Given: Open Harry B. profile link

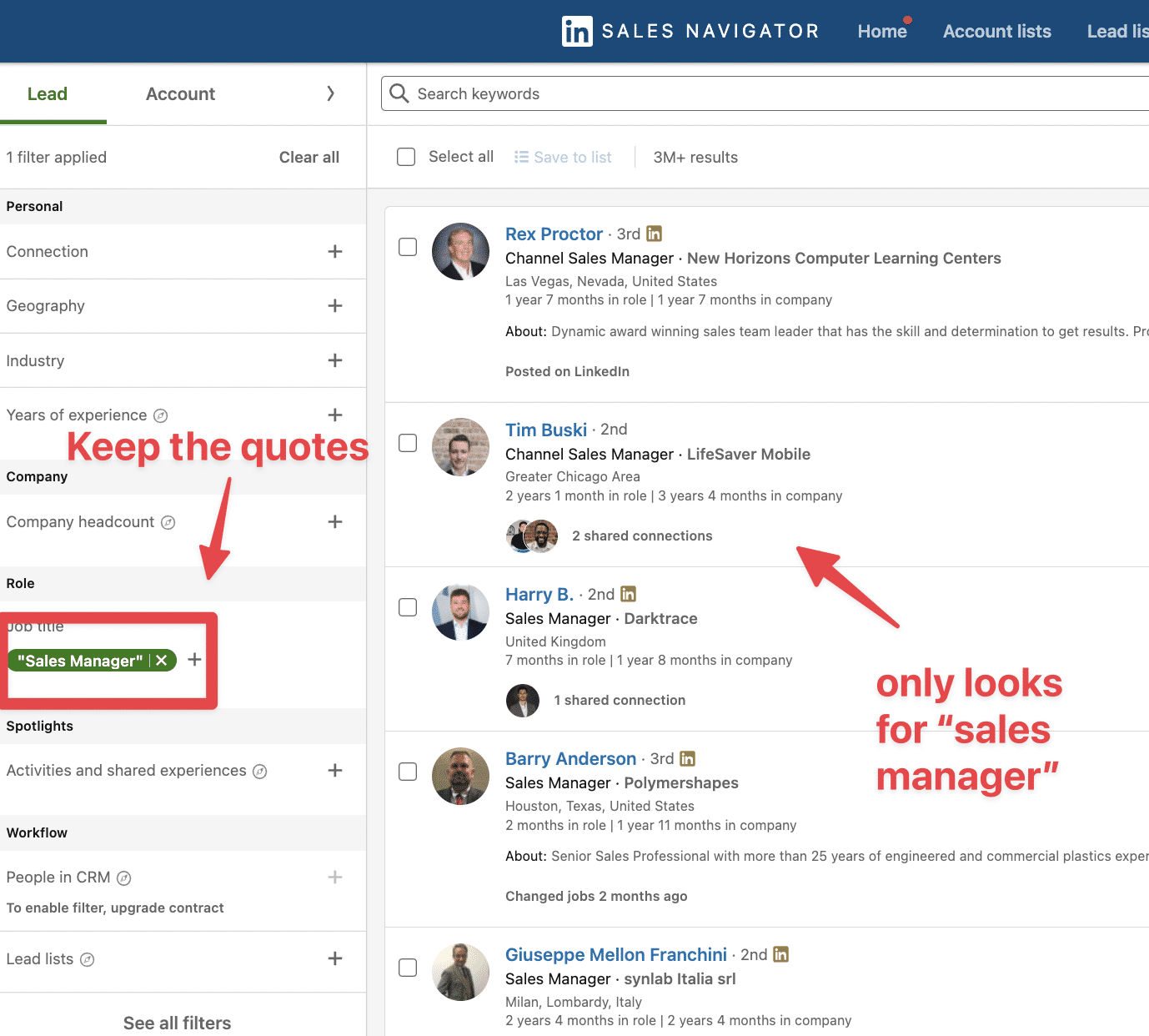Looking at the screenshot, I should click(x=539, y=595).
